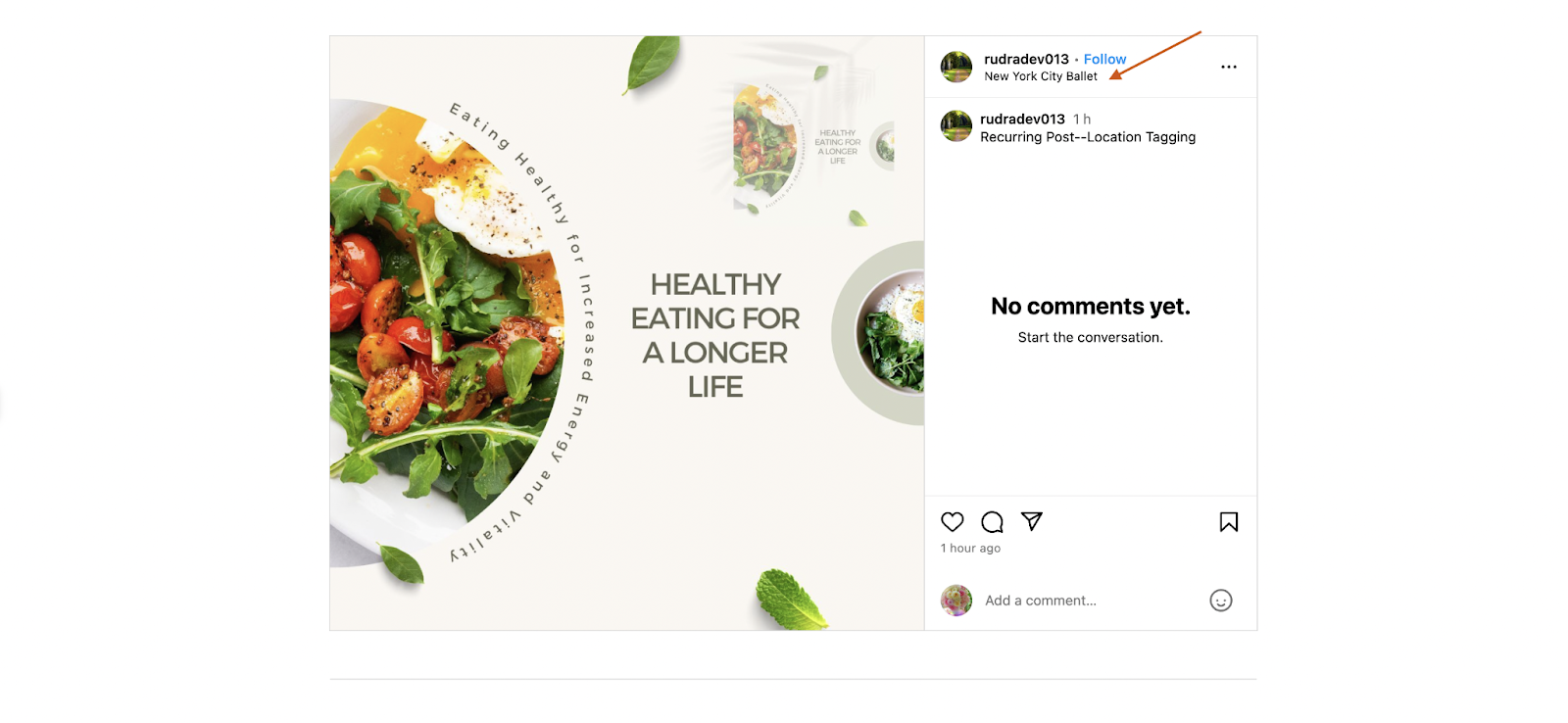Share the post using paper plane icon
The height and width of the screenshot is (723, 1568).
point(1032,521)
